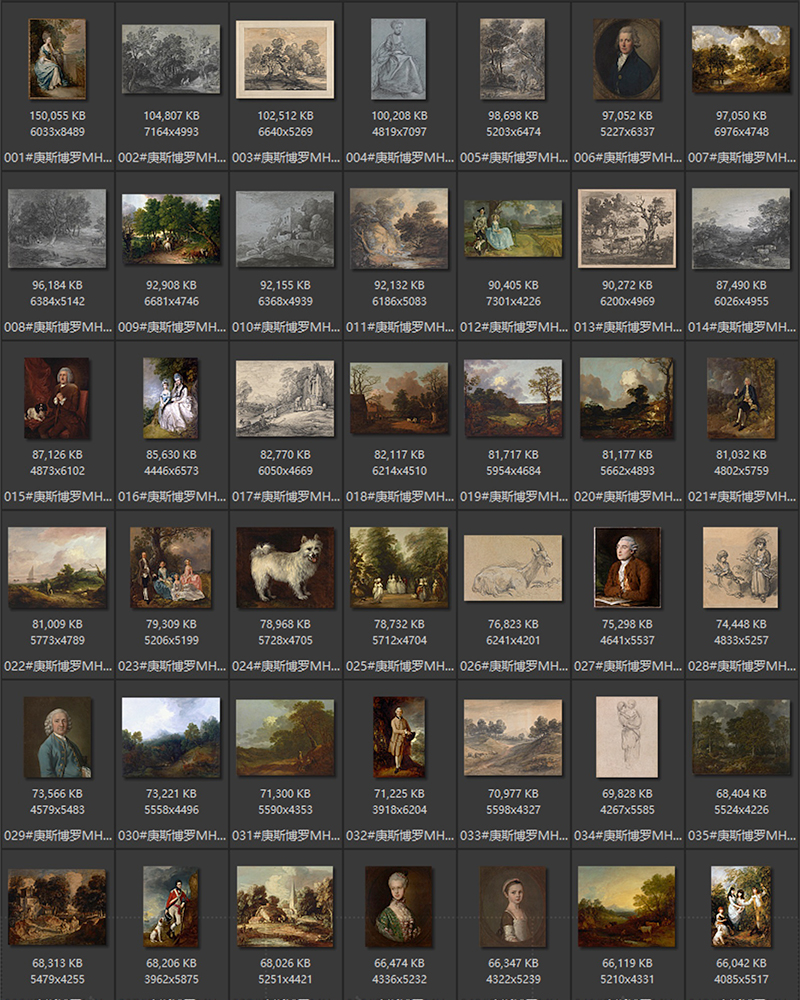This screenshot has height=1000, width=800.
Task: Select the 016 double portrait of two ladies
Action: tap(171, 398)
